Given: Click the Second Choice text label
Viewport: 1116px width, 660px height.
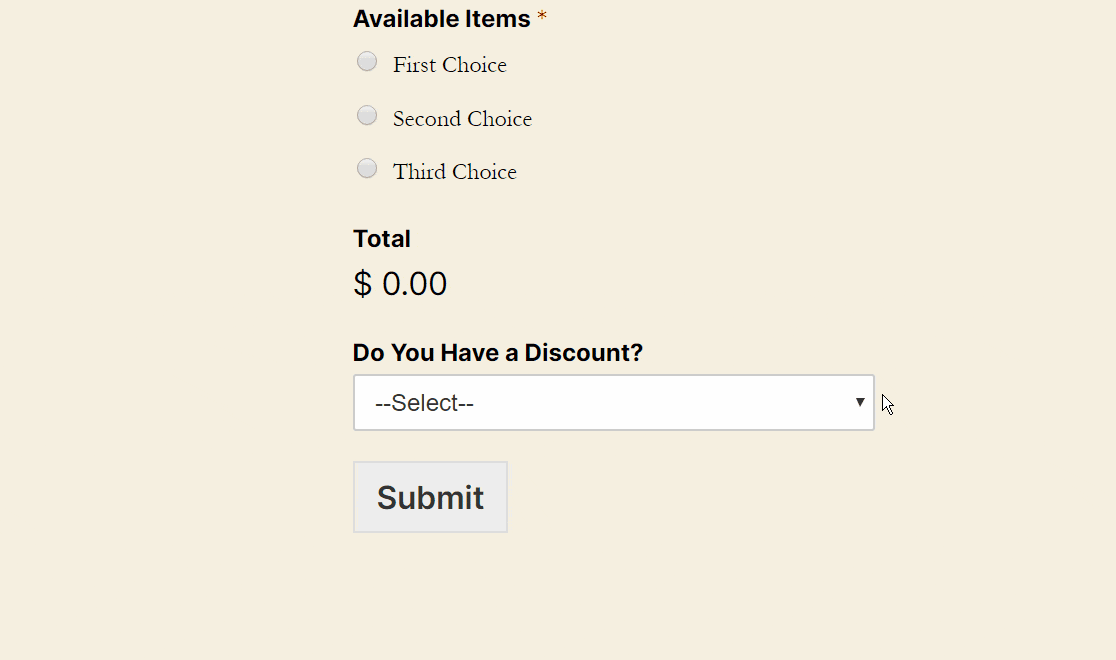Looking at the screenshot, I should (462, 118).
